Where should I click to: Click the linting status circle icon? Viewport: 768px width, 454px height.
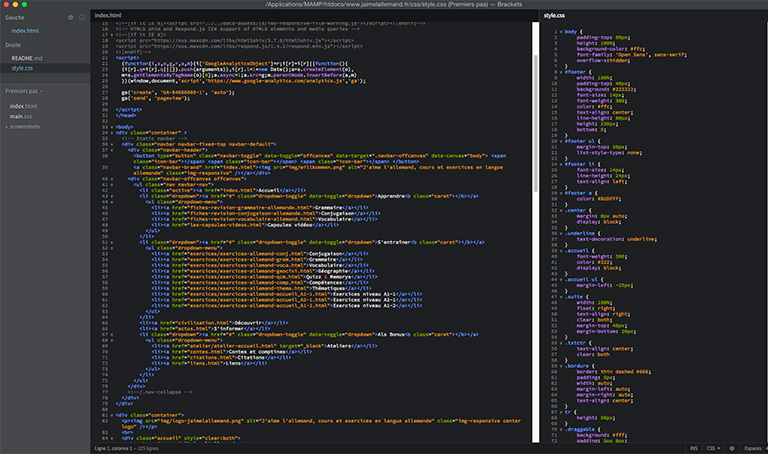click(x=732, y=448)
